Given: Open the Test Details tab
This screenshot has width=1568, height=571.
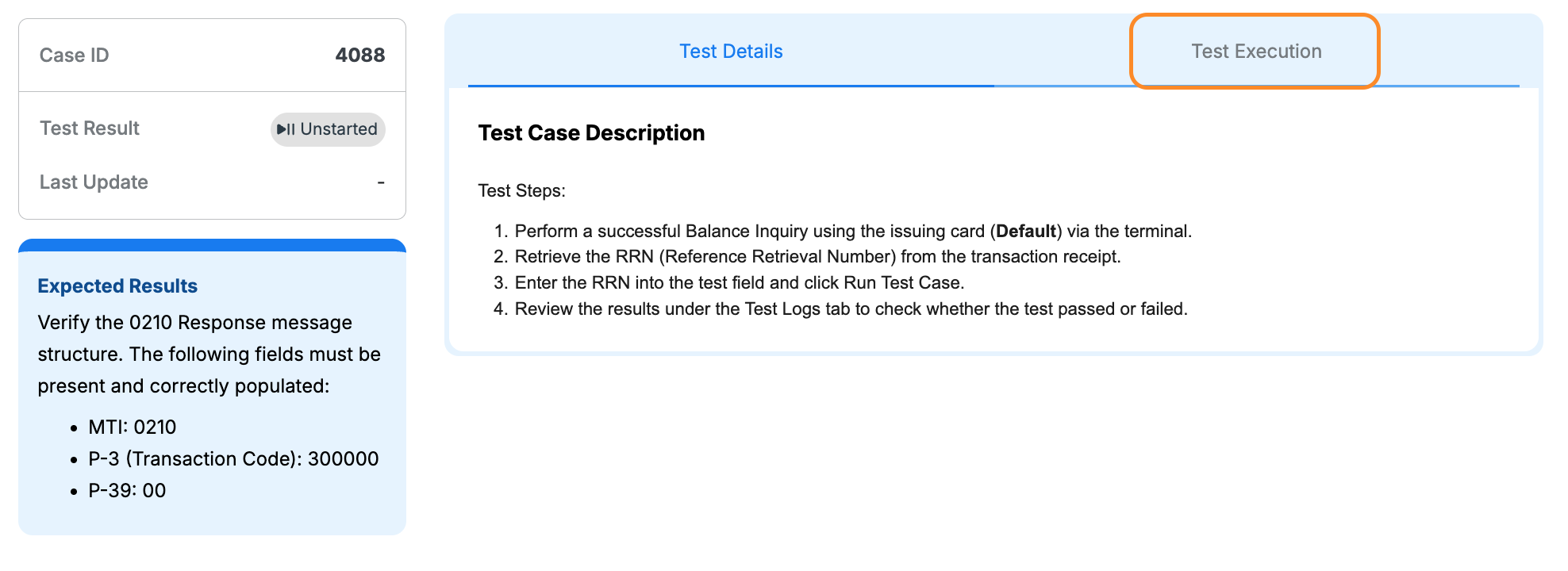Looking at the screenshot, I should [730, 51].
